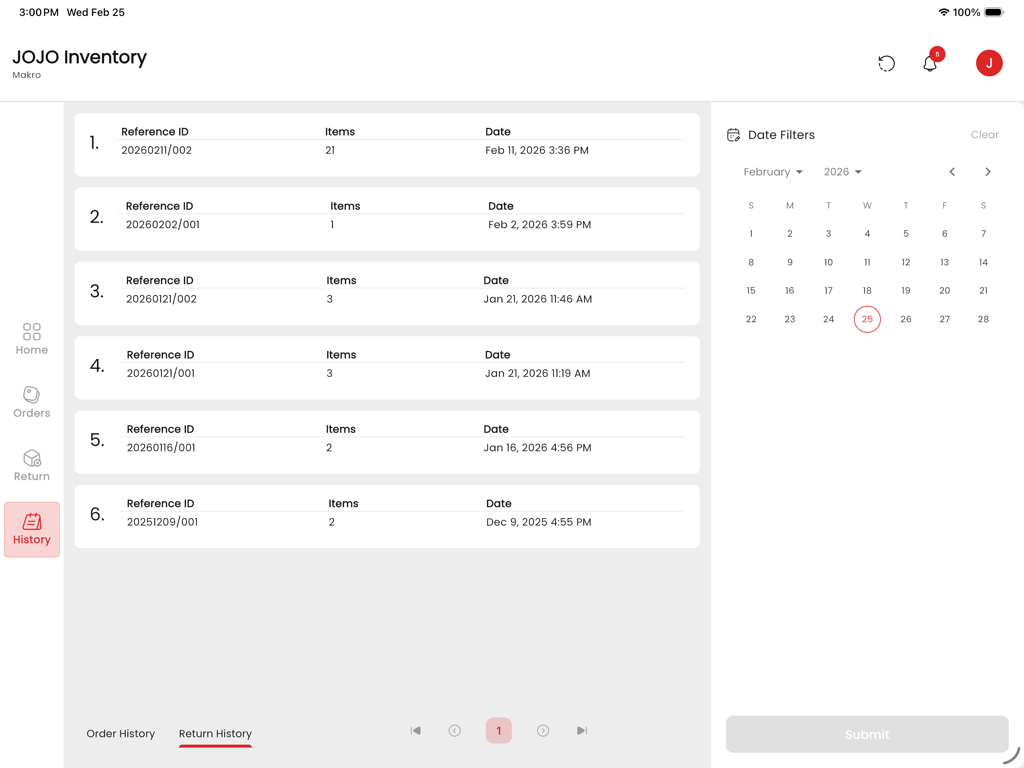Expand the February month dropdown
This screenshot has height=768, width=1024.
pos(773,172)
